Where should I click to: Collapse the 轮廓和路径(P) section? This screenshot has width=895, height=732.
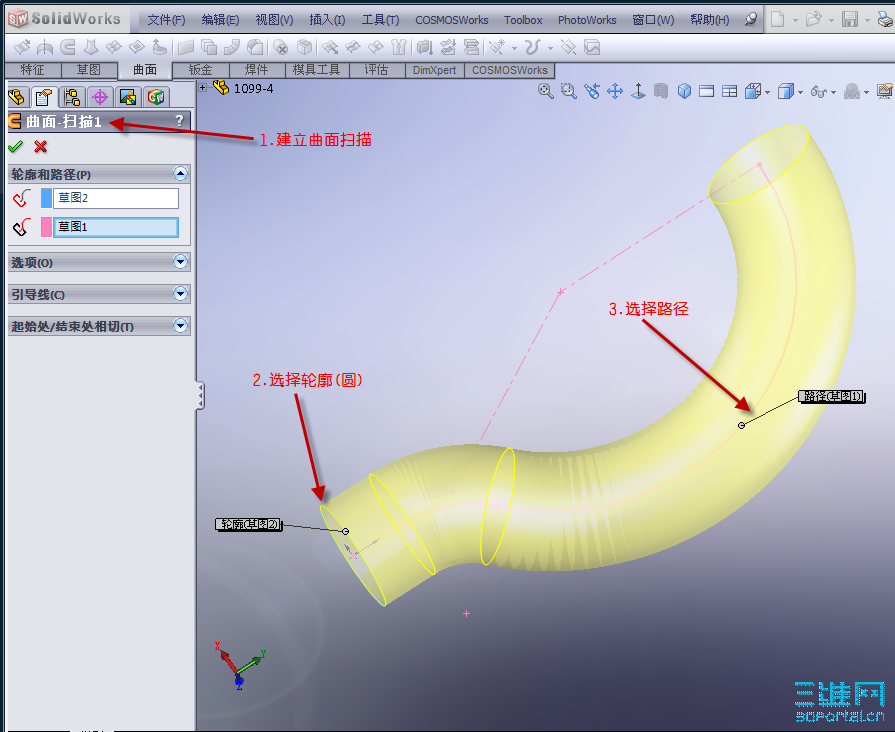pos(180,174)
